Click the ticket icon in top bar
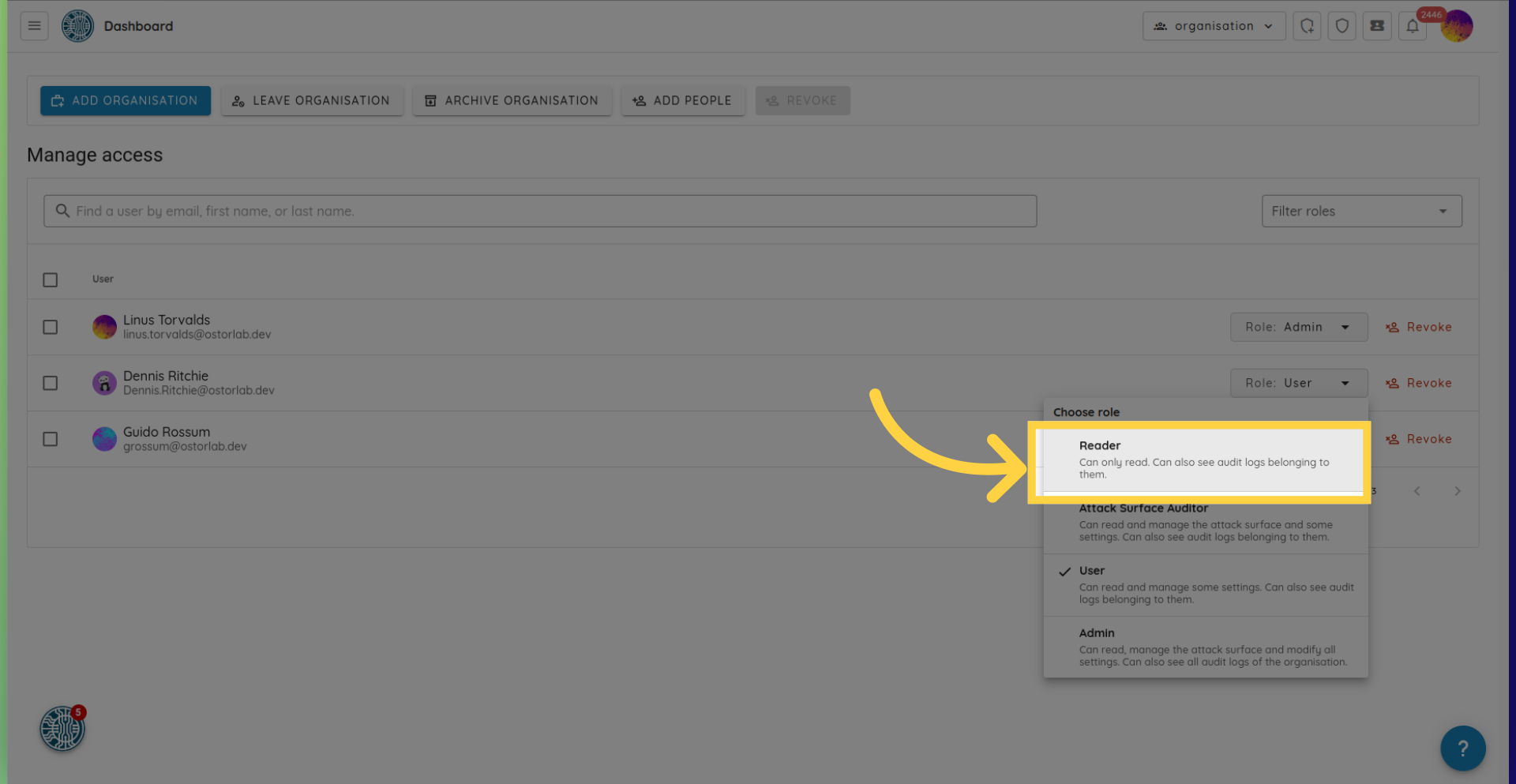 coord(1377,26)
